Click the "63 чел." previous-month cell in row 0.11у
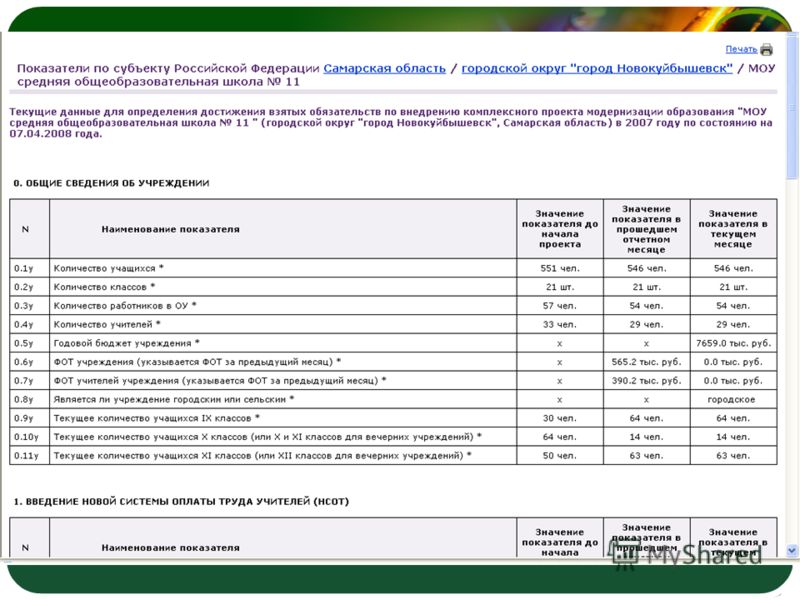 coord(646,456)
